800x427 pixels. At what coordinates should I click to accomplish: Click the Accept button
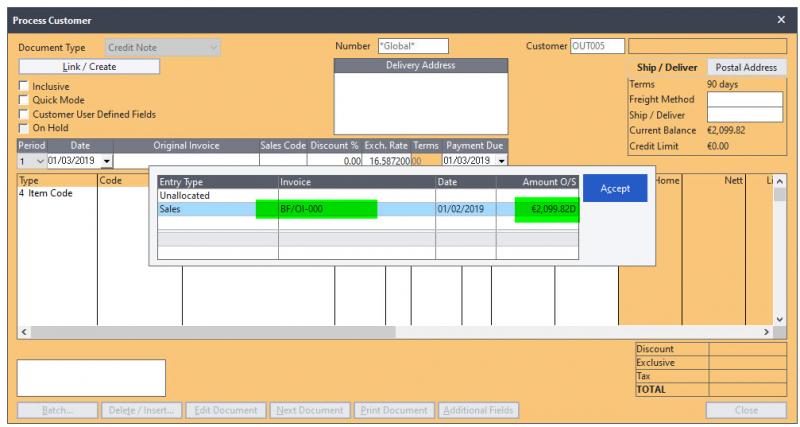[615, 189]
